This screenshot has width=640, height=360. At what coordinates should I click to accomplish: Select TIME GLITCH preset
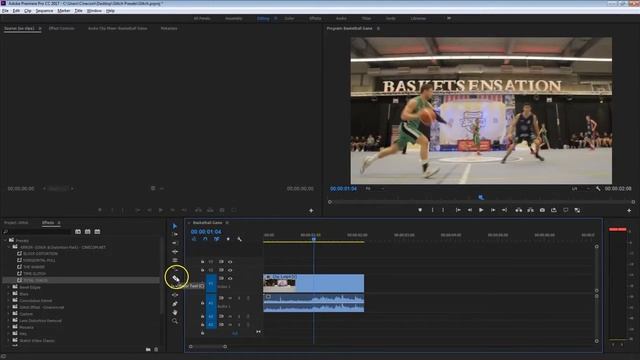click(x=35, y=274)
